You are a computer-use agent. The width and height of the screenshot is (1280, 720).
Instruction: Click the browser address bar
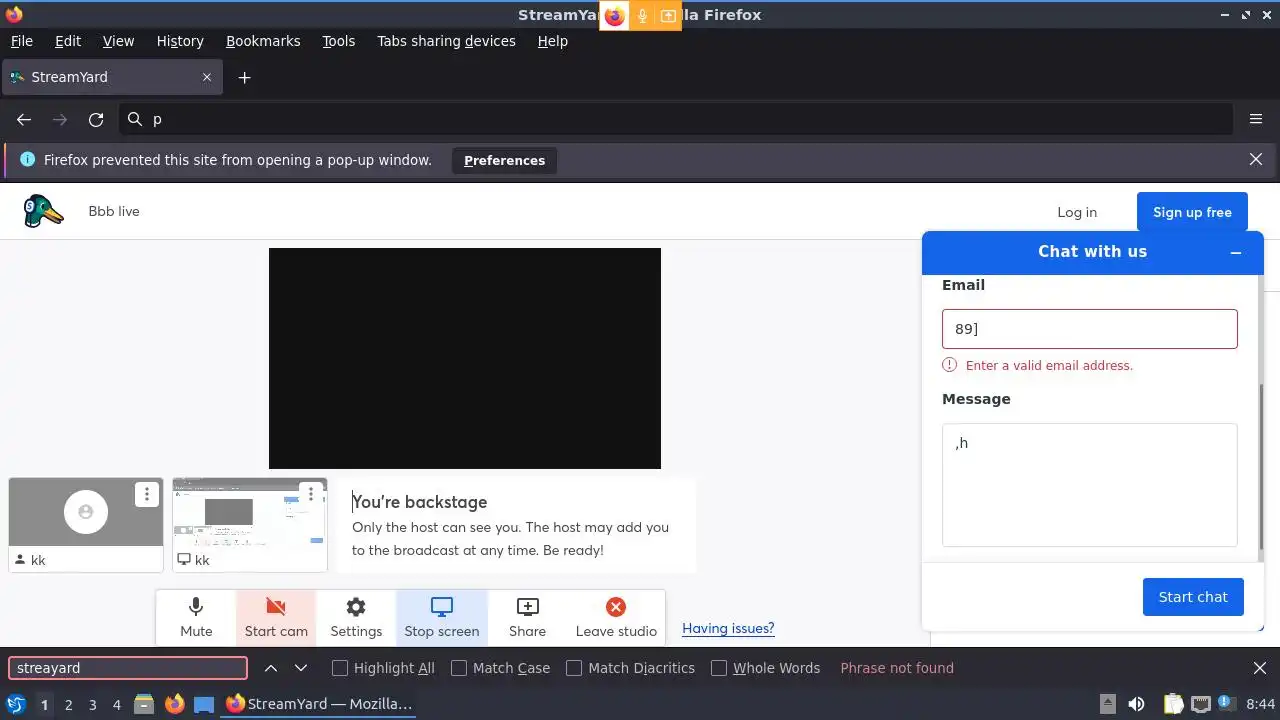pos(676,119)
